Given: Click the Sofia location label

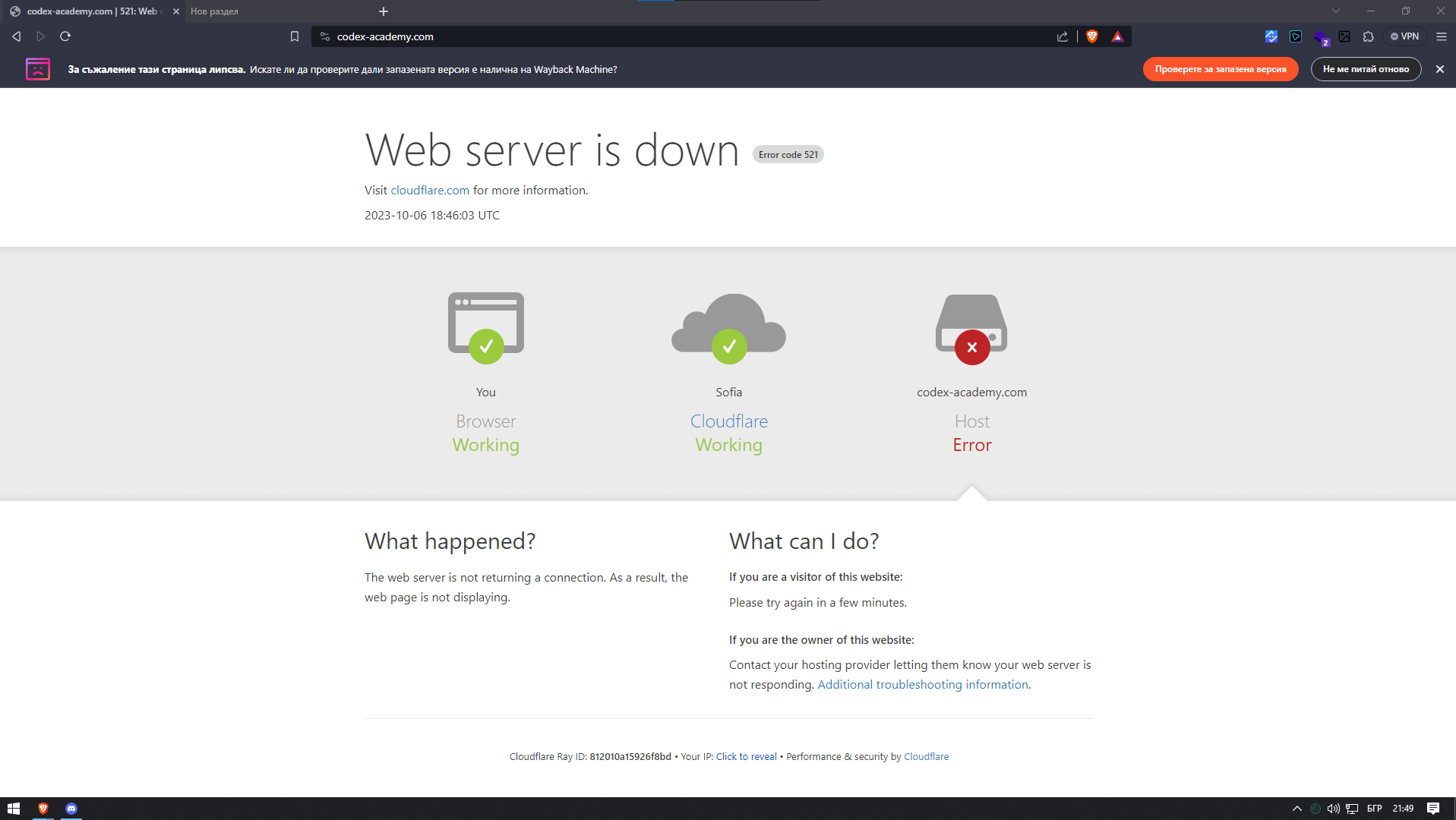Looking at the screenshot, I should click(x=729, y=393).
